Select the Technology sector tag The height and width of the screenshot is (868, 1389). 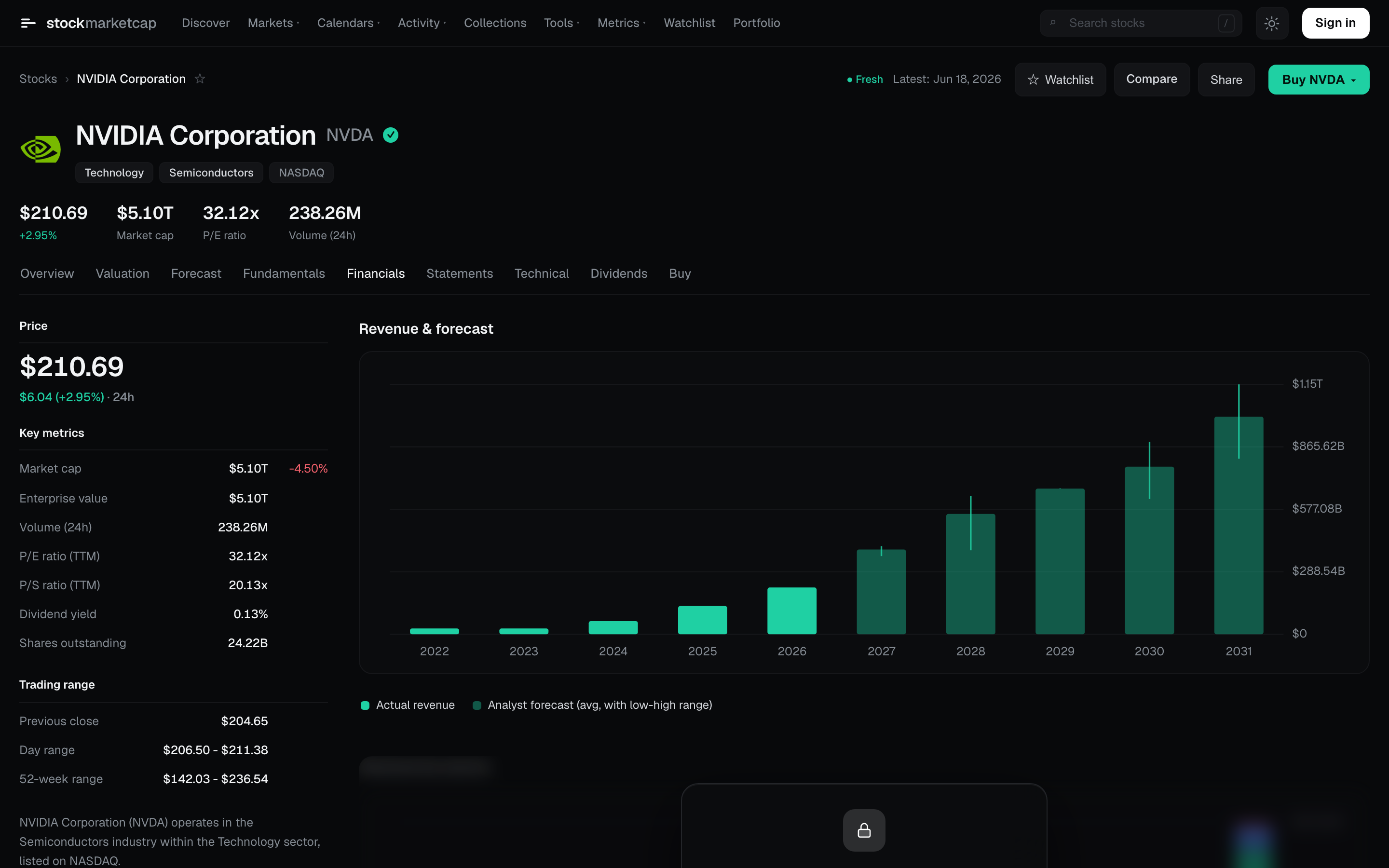tap(114, 173)
